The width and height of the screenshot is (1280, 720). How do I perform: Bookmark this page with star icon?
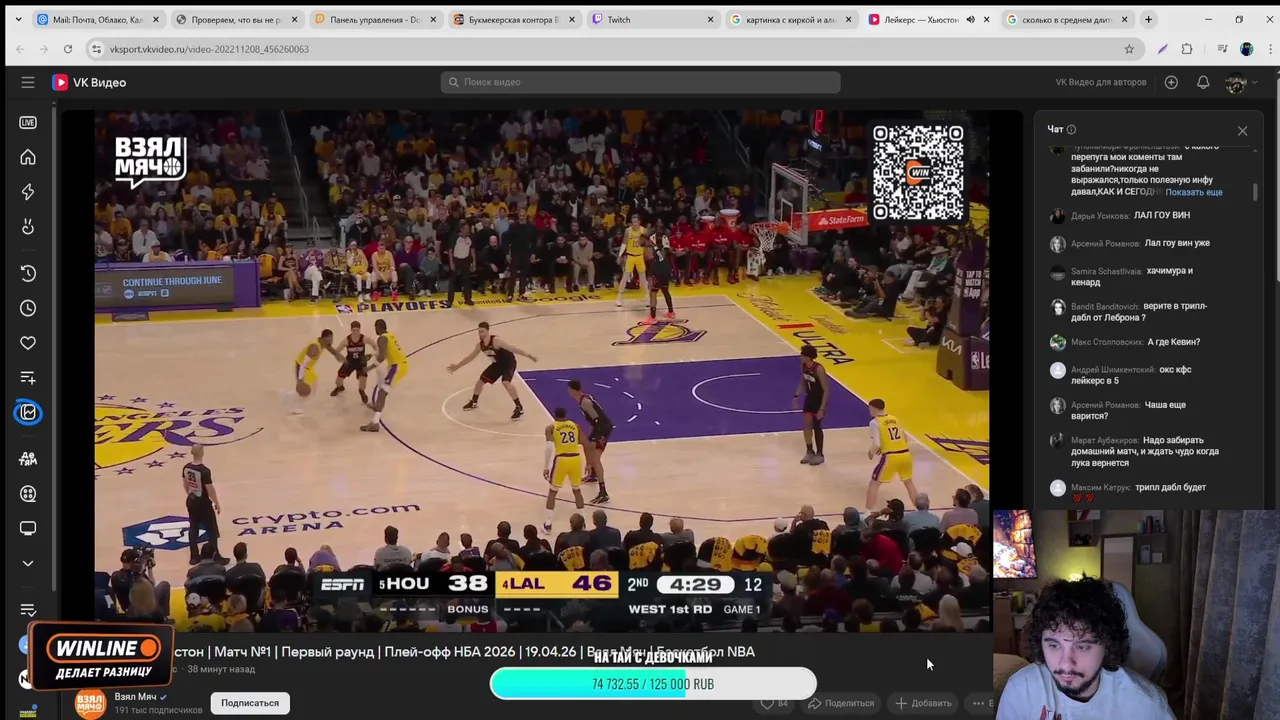(x=1129, y=49)
